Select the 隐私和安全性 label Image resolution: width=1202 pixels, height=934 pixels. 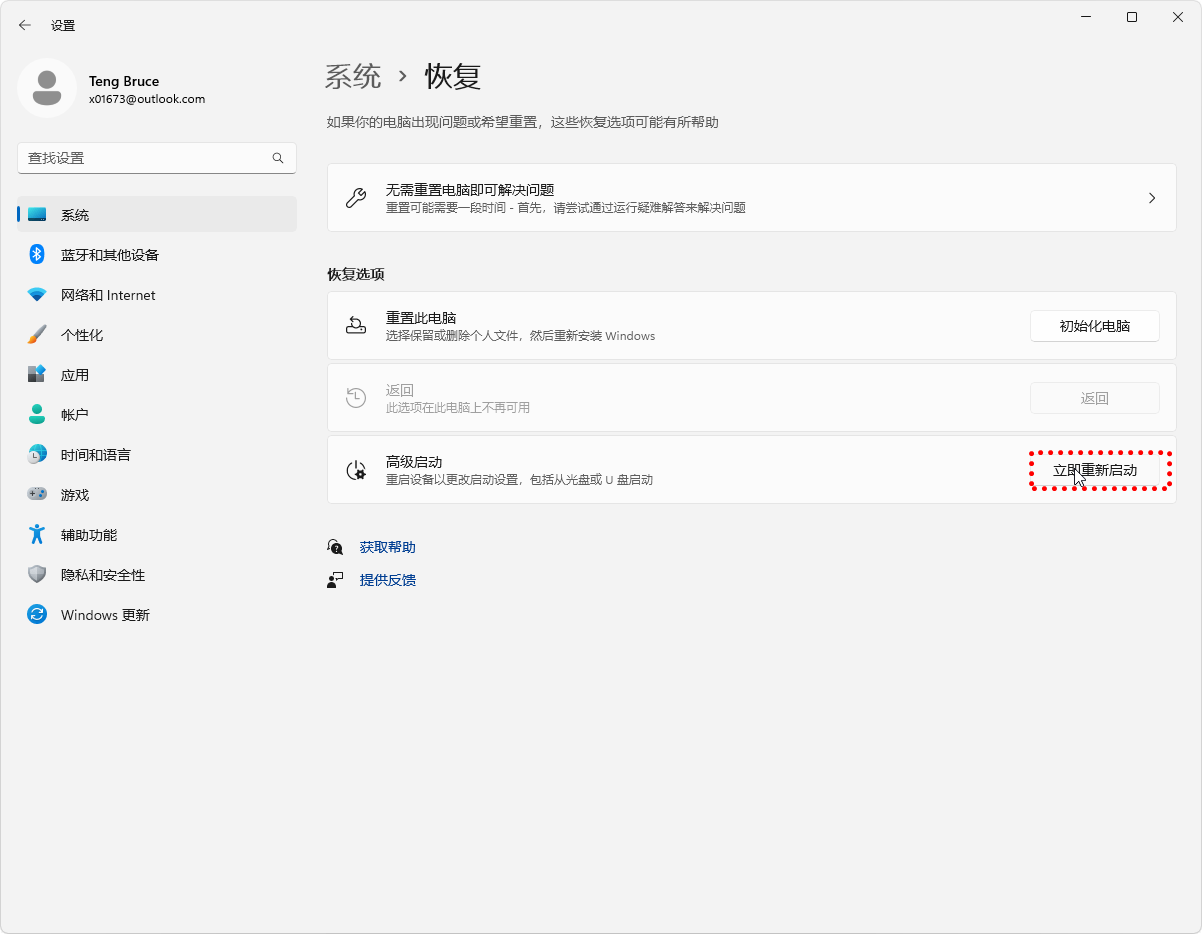[103, 575]
